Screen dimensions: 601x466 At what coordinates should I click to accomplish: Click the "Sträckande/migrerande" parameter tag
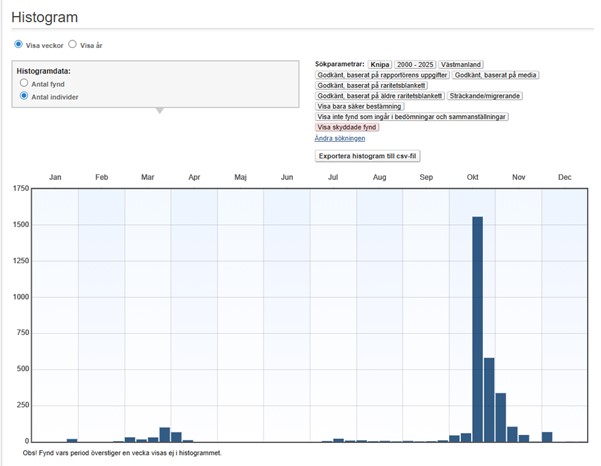484,95
